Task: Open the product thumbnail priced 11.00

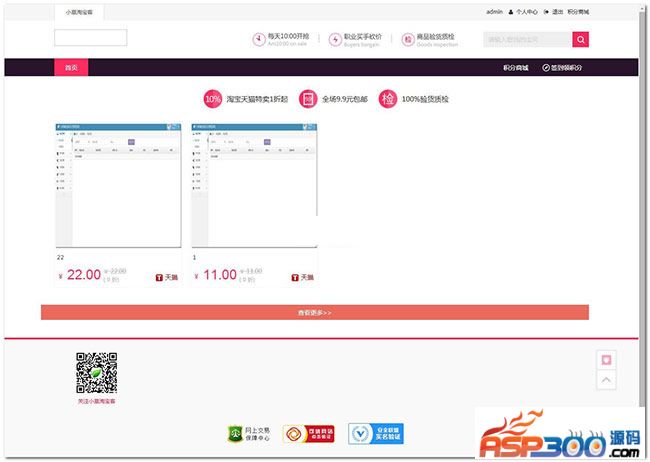Action: pos(254,185)
